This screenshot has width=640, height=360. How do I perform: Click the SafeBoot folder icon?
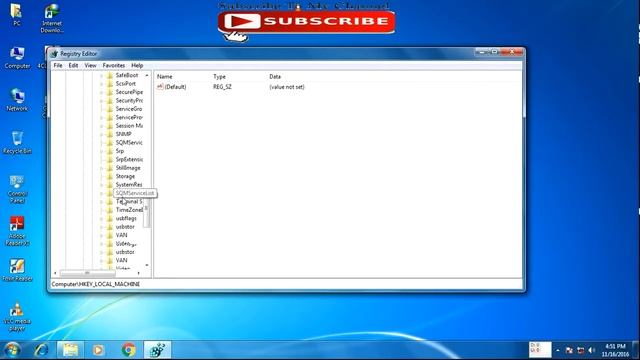pos(110,75)
